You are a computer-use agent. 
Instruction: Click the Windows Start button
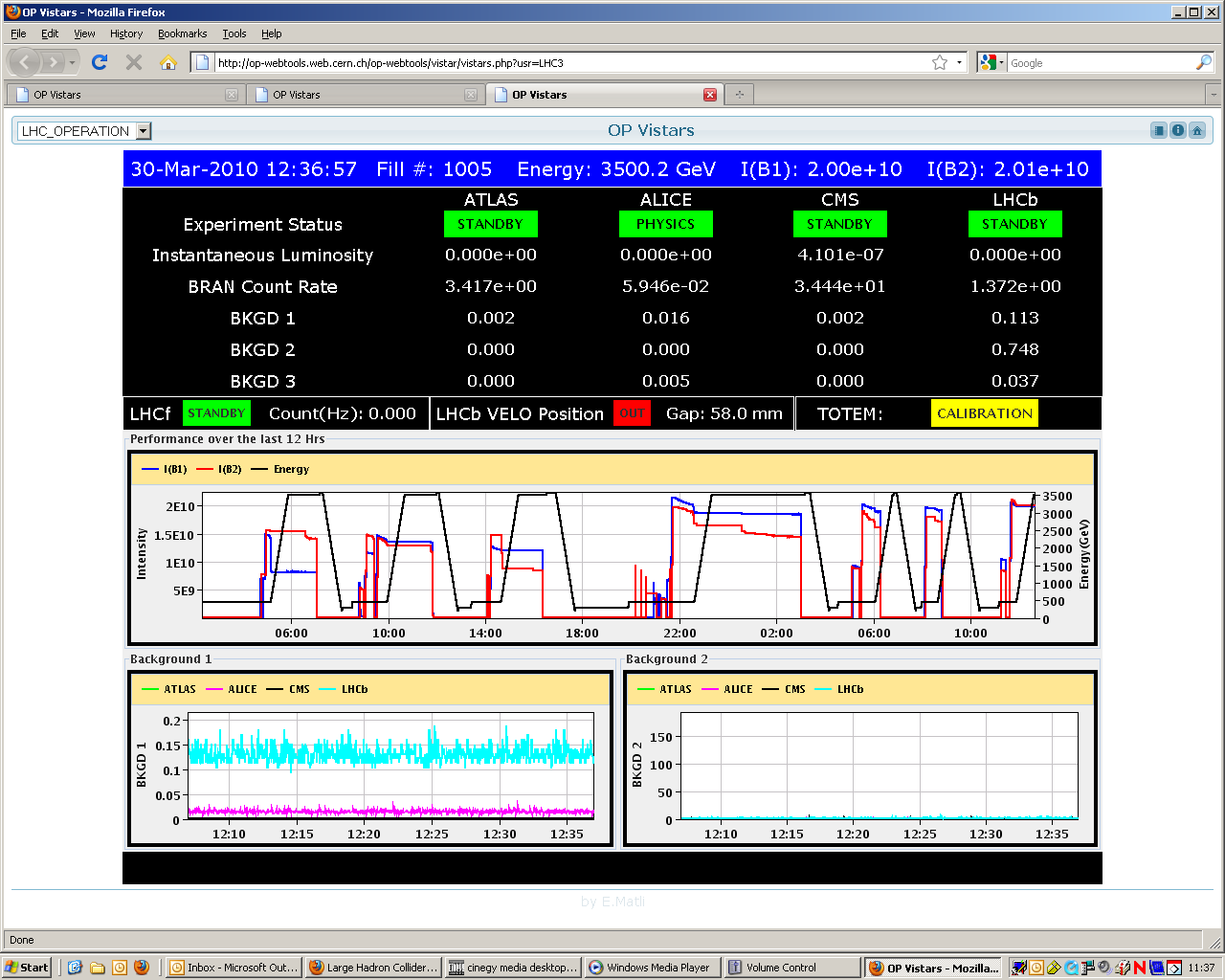click(x=27, y=968)
